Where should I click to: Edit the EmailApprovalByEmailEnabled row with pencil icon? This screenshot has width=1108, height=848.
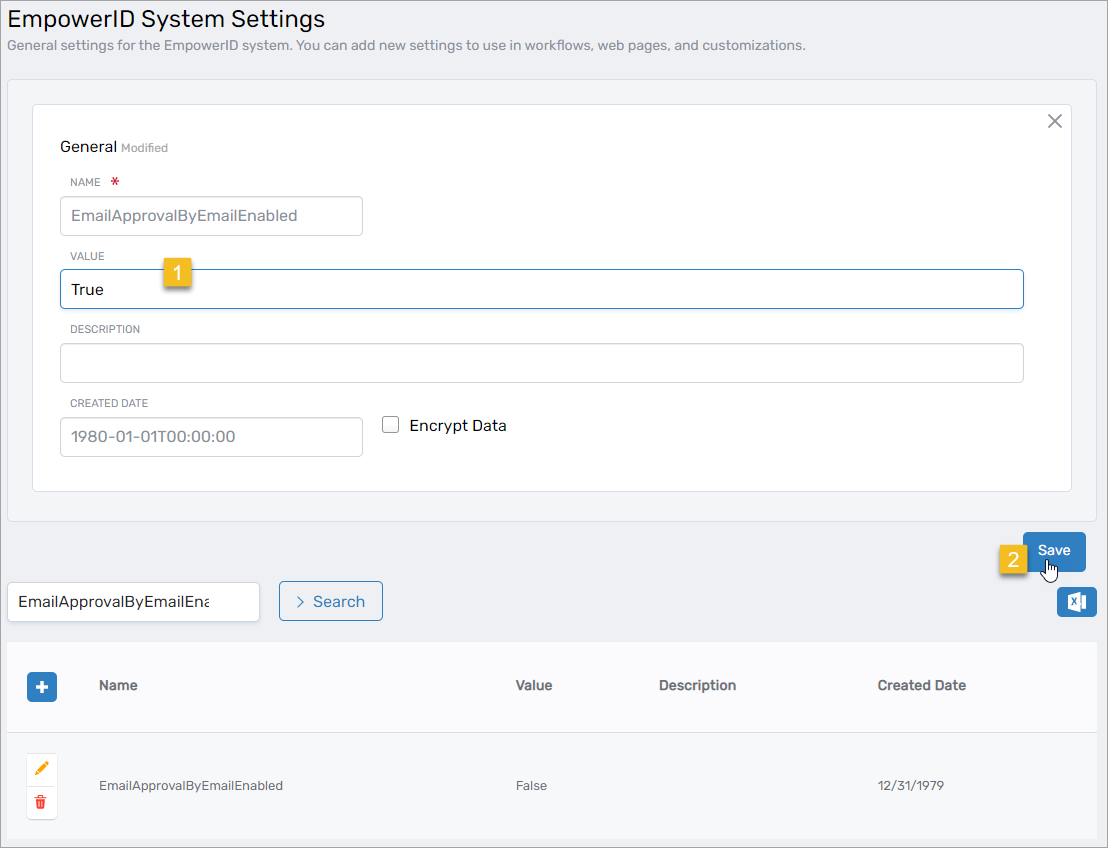[41, 768]
